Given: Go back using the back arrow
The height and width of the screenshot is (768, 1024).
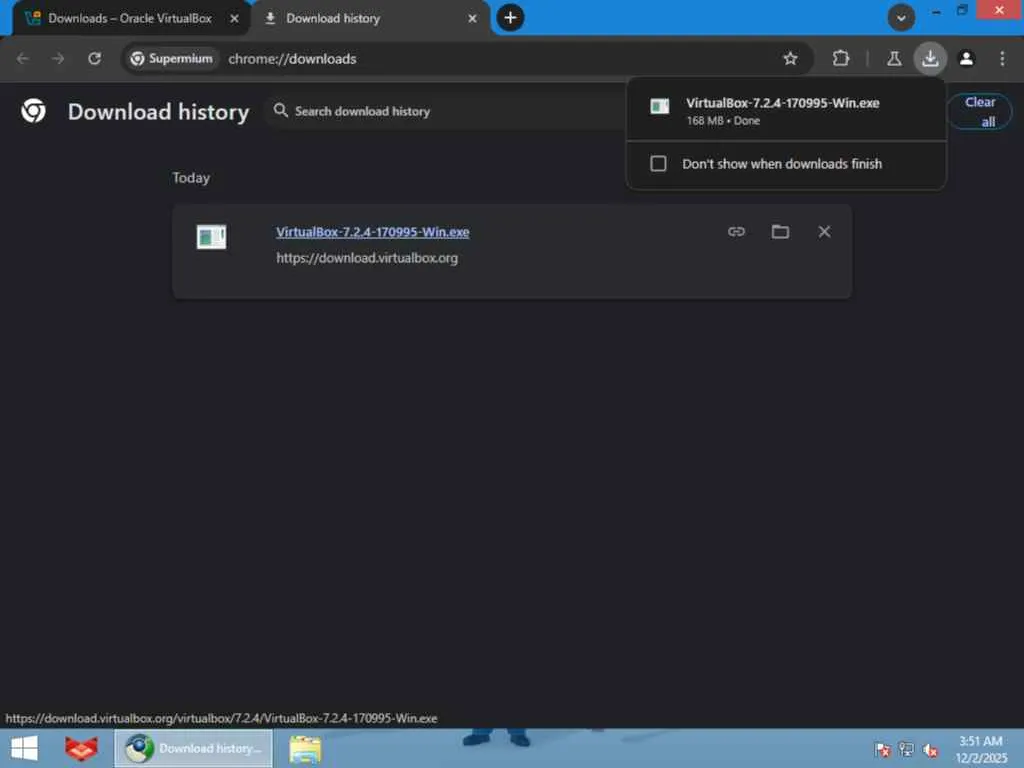Looking at the screenshot, I should click(22, 59).
